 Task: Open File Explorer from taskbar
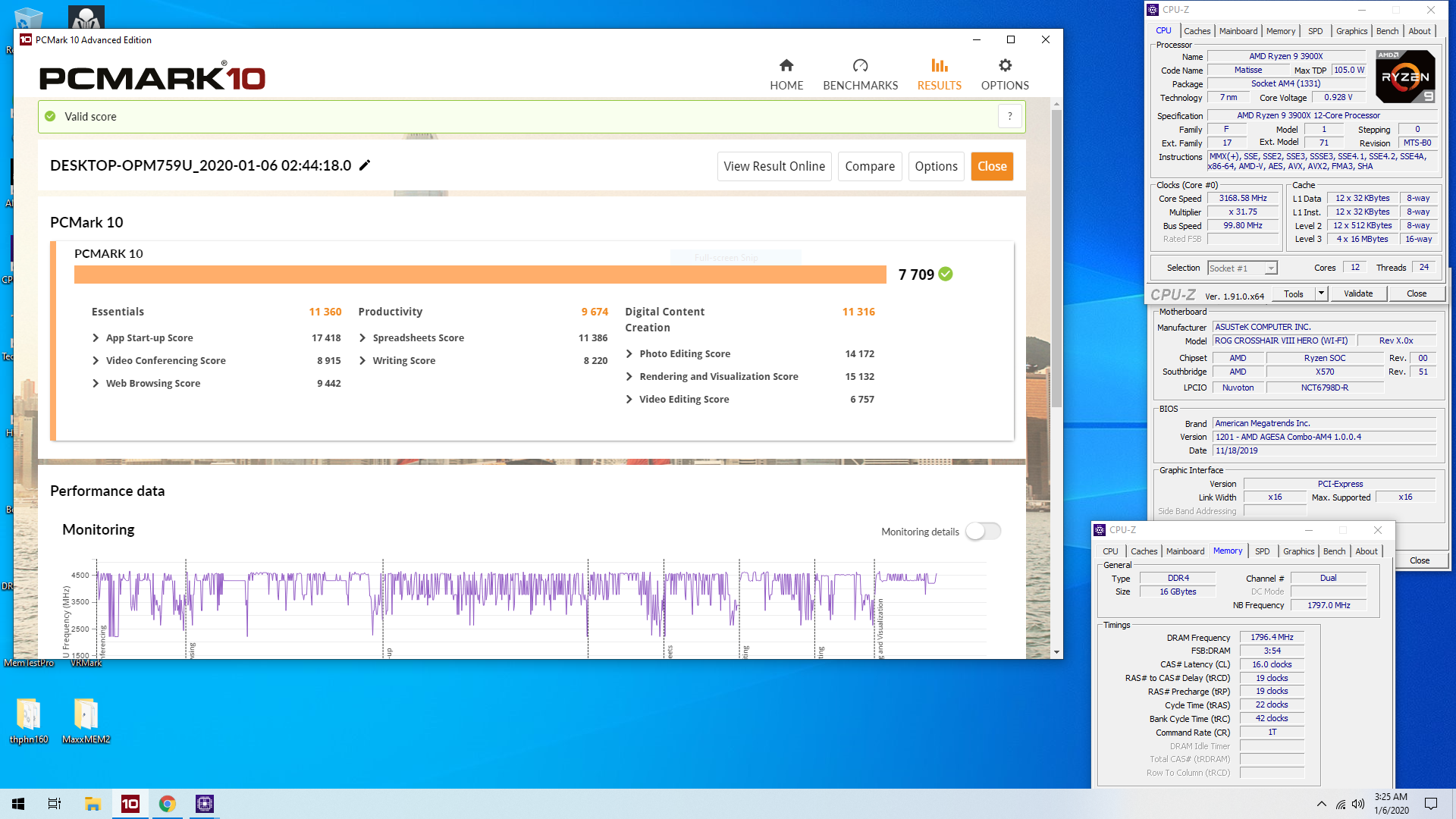[x=93, y=803]
